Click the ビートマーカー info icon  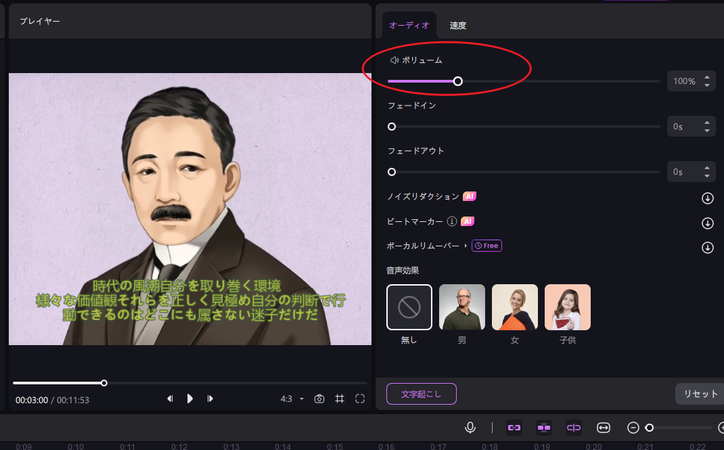click(452, 222)
